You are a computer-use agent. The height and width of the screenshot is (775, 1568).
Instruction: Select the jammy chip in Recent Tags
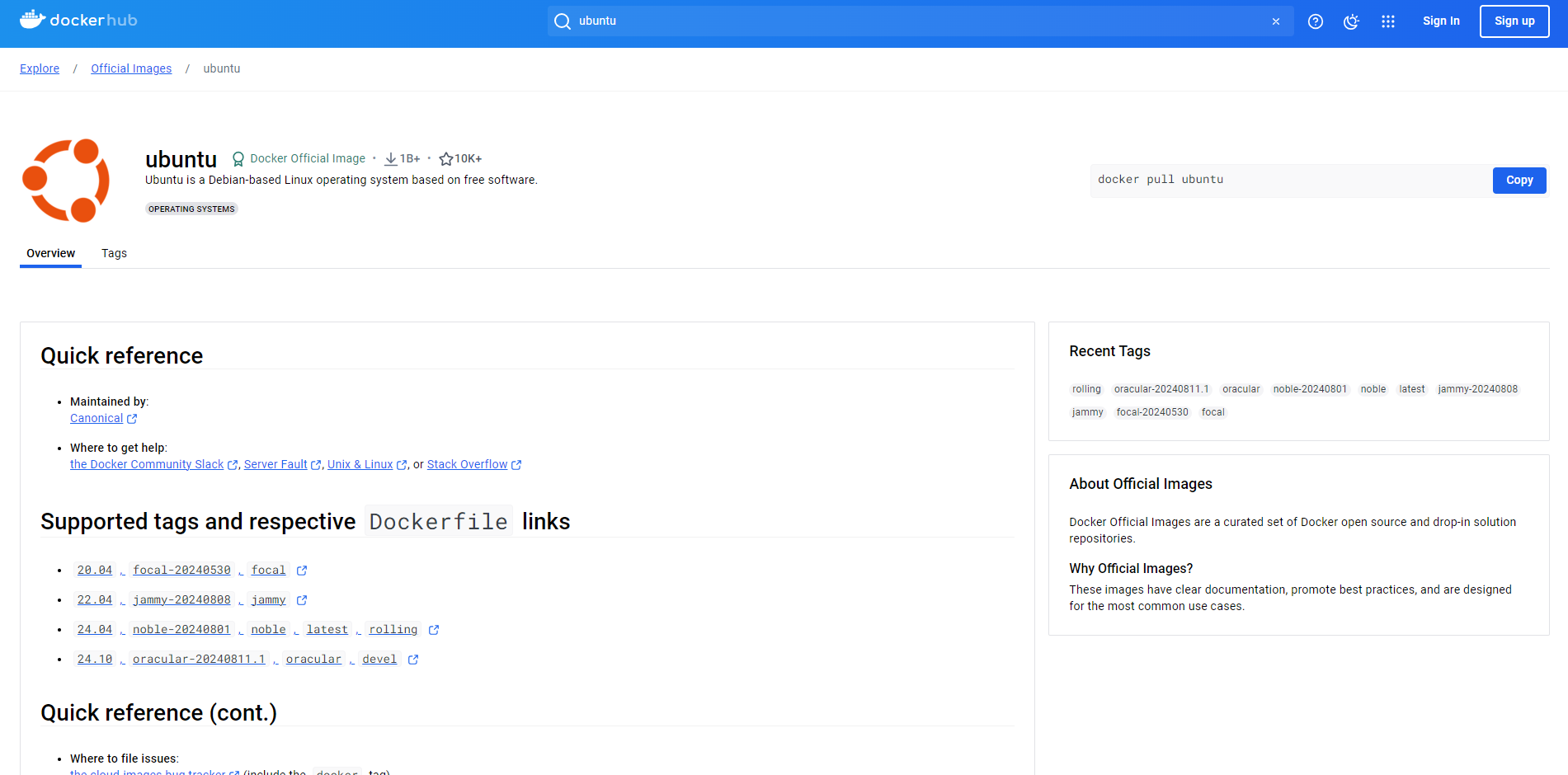coord(1087,412)
